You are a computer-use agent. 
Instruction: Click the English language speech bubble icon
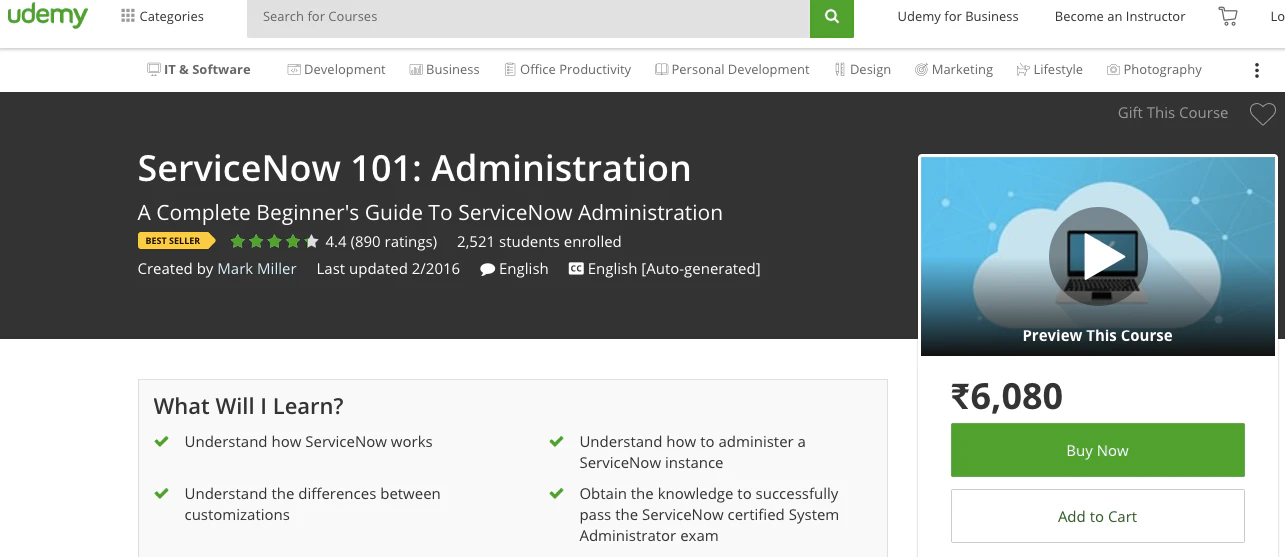[x=488, y=269]
